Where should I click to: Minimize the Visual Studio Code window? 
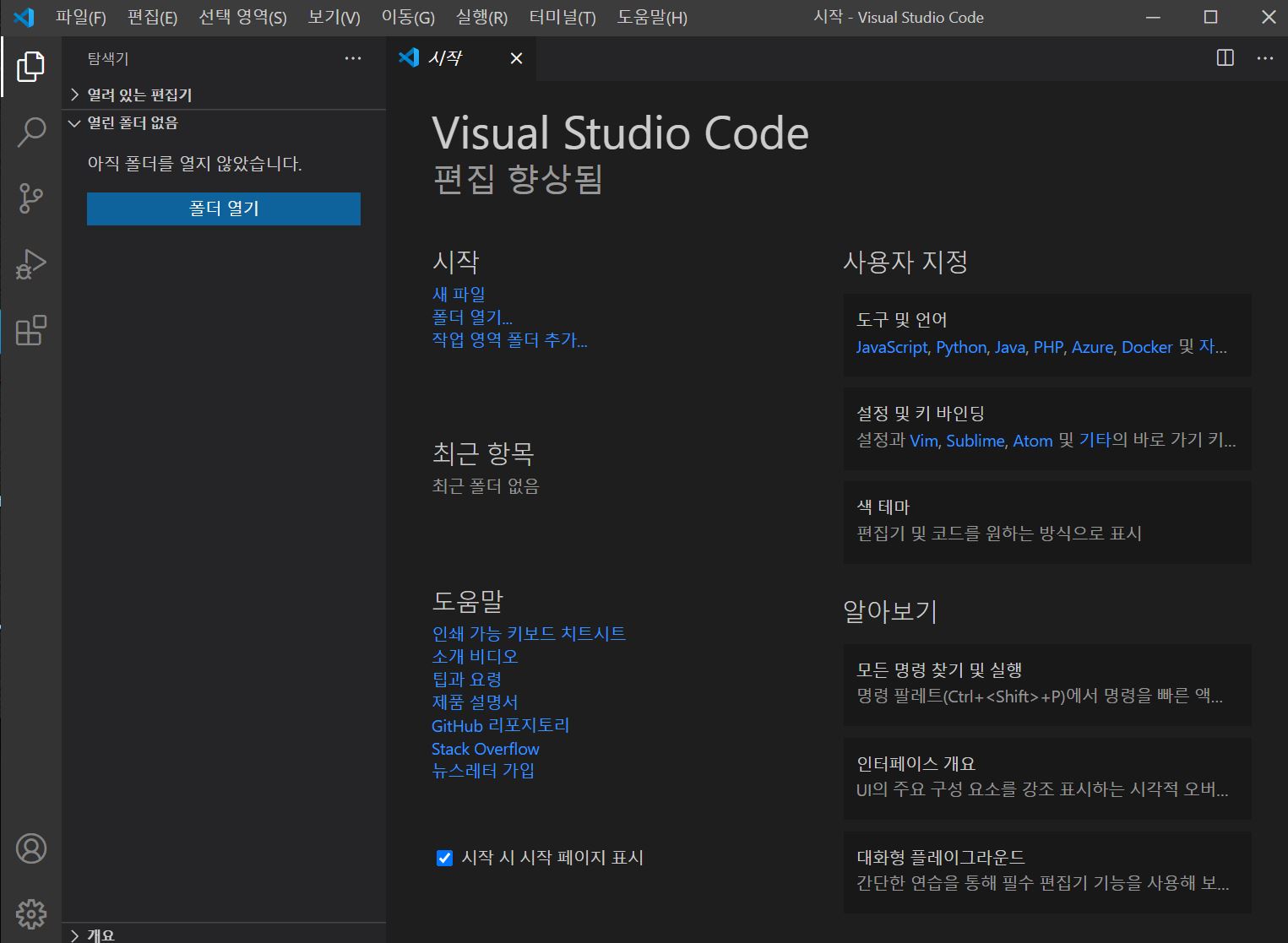tap(1154, 17)
